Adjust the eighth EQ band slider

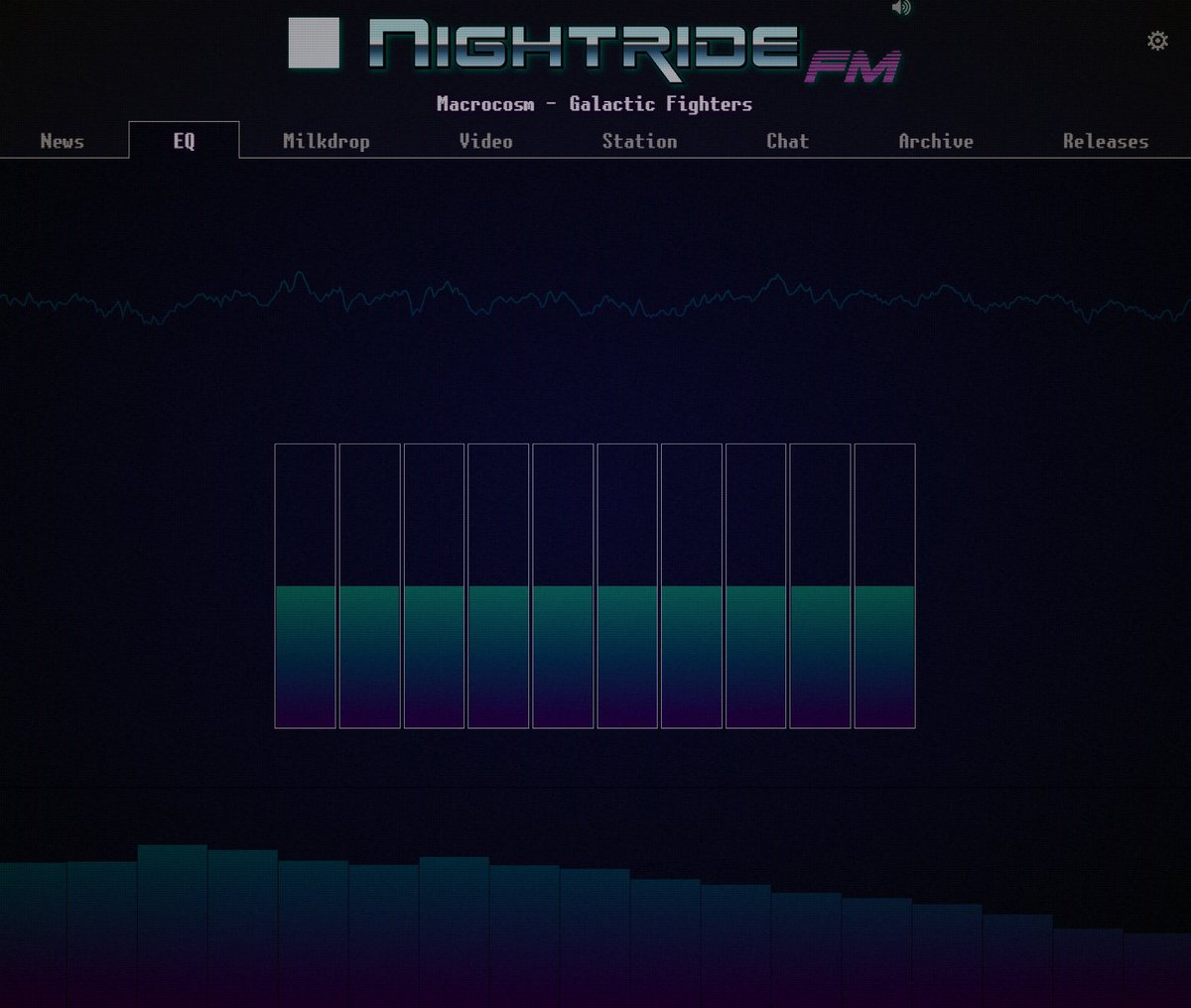point(756,586)
